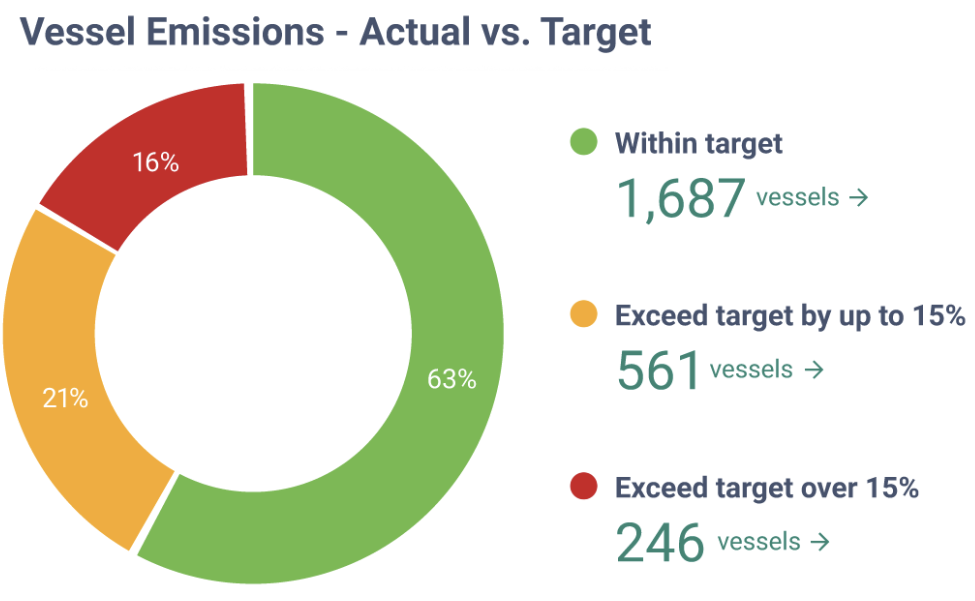Screen dimensions: 975x601
Task: Open the 'vessels' link beside 246
Action: (759, 542)
